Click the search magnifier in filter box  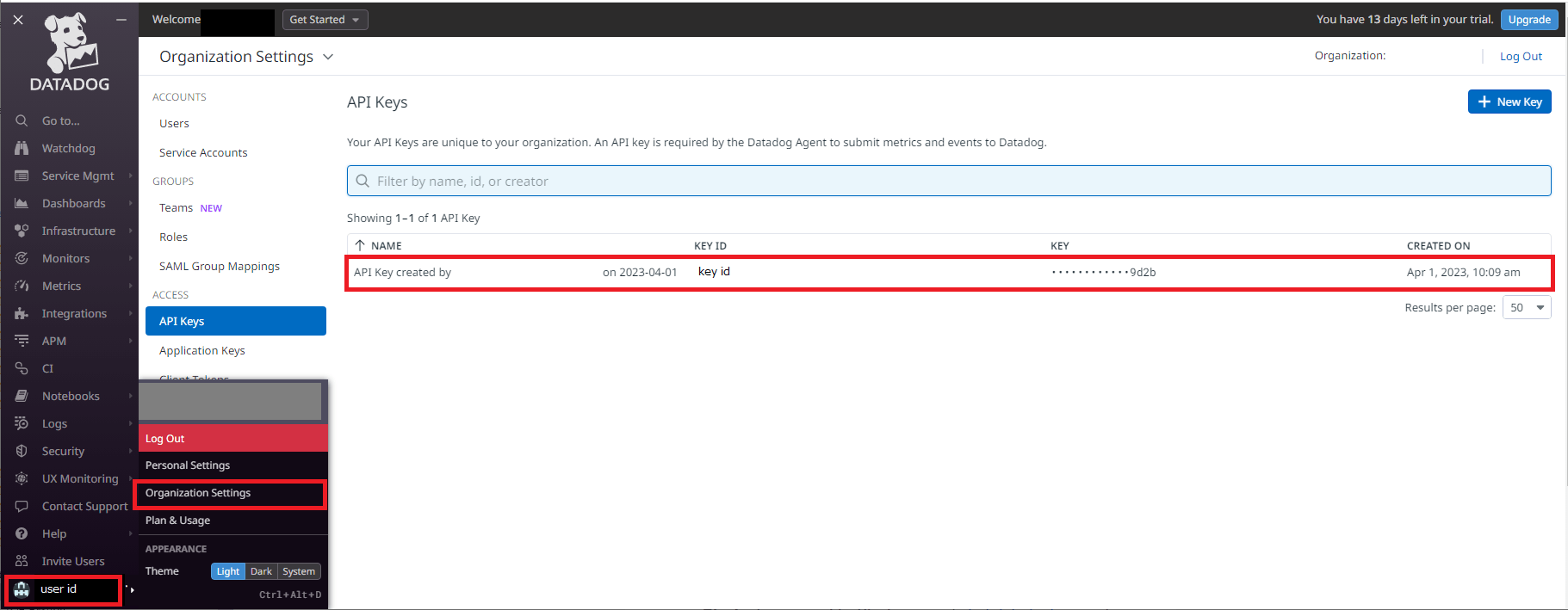(363, 181)
